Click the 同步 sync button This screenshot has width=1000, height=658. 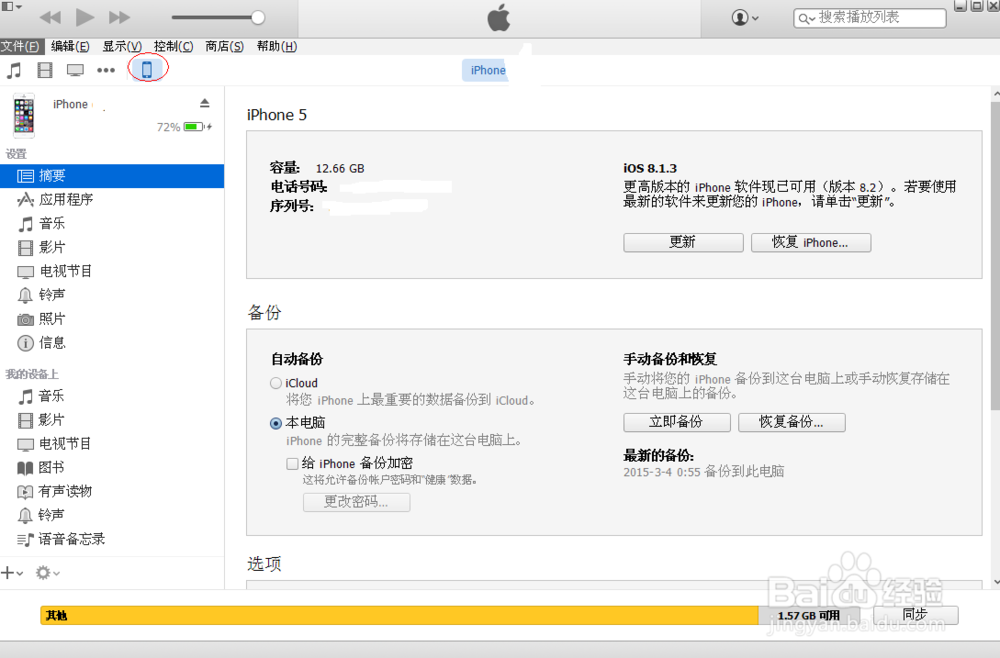click(915, 615)
